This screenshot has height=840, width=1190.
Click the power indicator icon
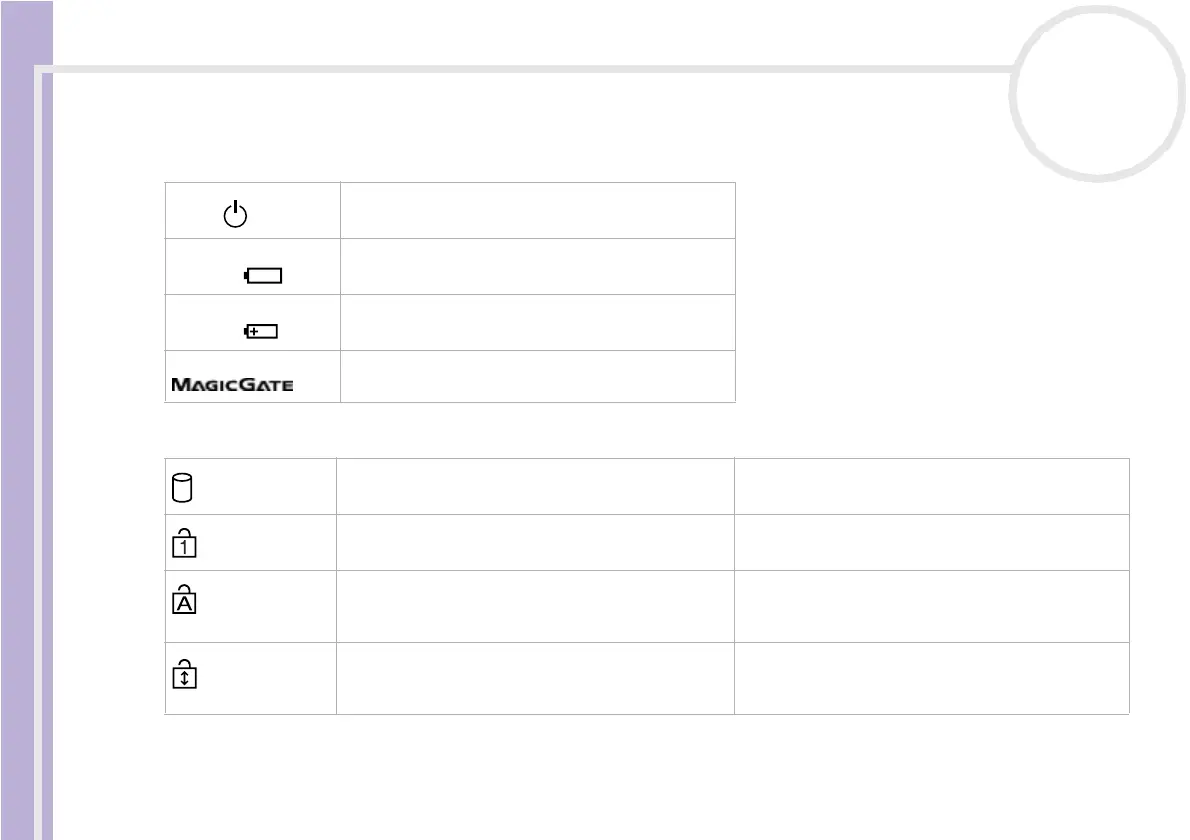[x=234, y=213]
